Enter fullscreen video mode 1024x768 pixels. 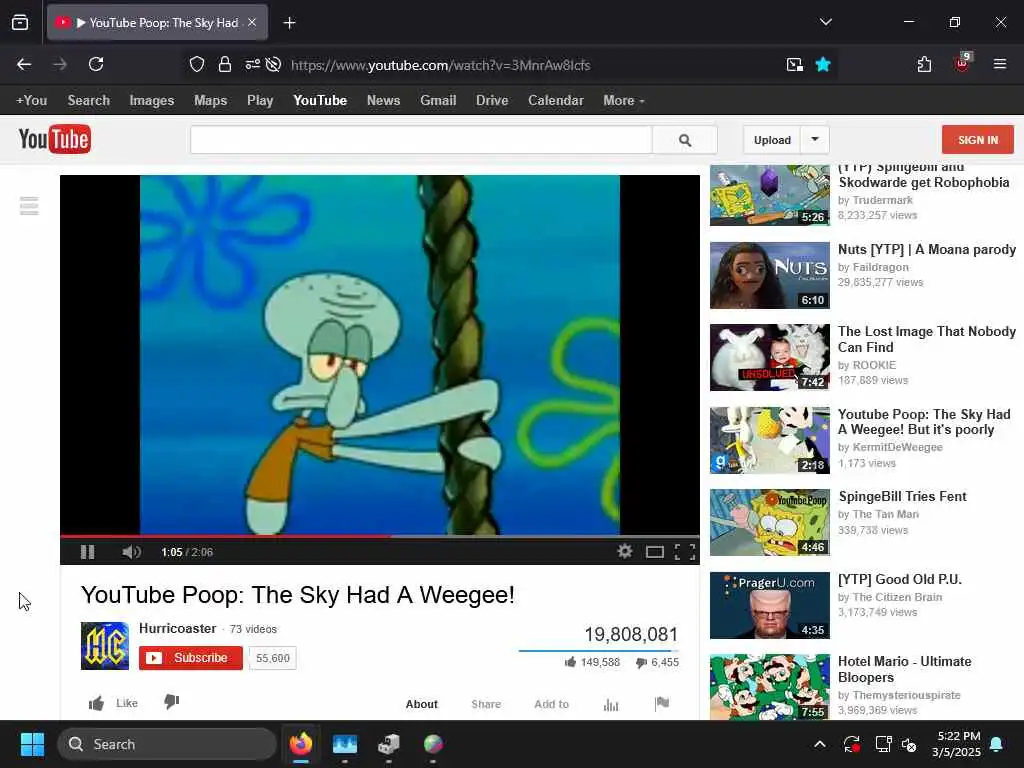tap(684, 552)
